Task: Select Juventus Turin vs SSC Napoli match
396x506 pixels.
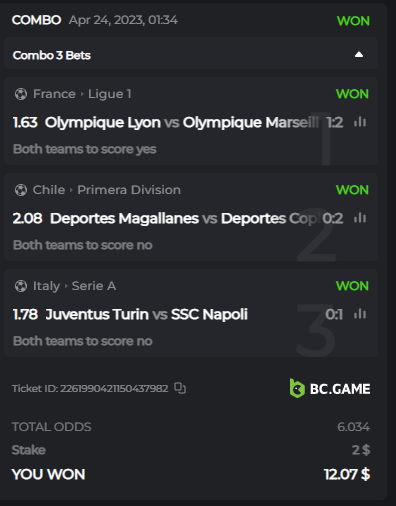Action: 147,314
